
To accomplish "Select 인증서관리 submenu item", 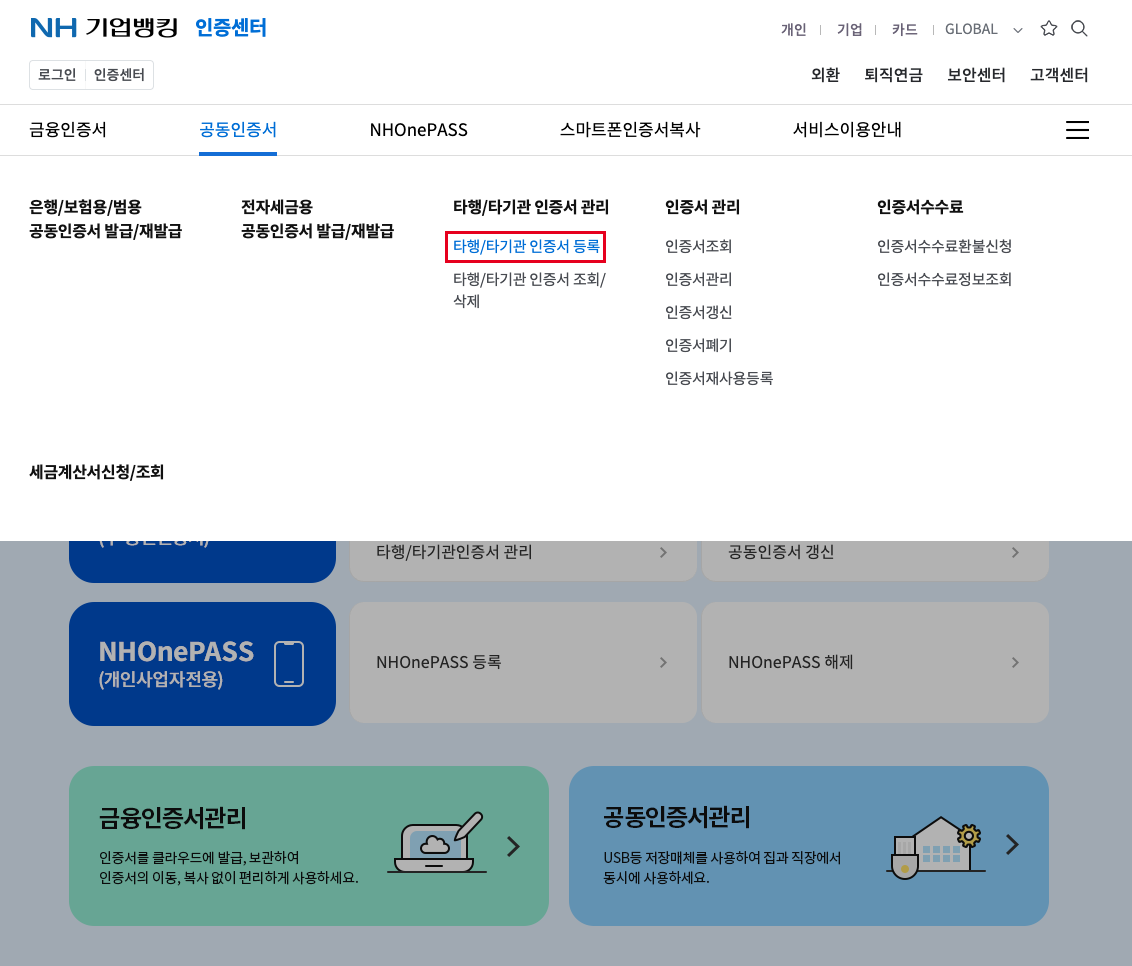I will pyautogui.click(x=698, y=279).
